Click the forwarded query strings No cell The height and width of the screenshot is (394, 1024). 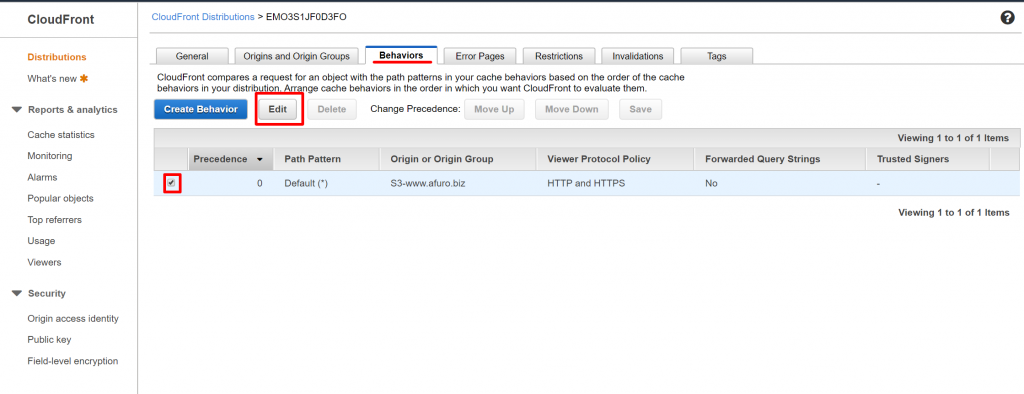click(711, 184)
